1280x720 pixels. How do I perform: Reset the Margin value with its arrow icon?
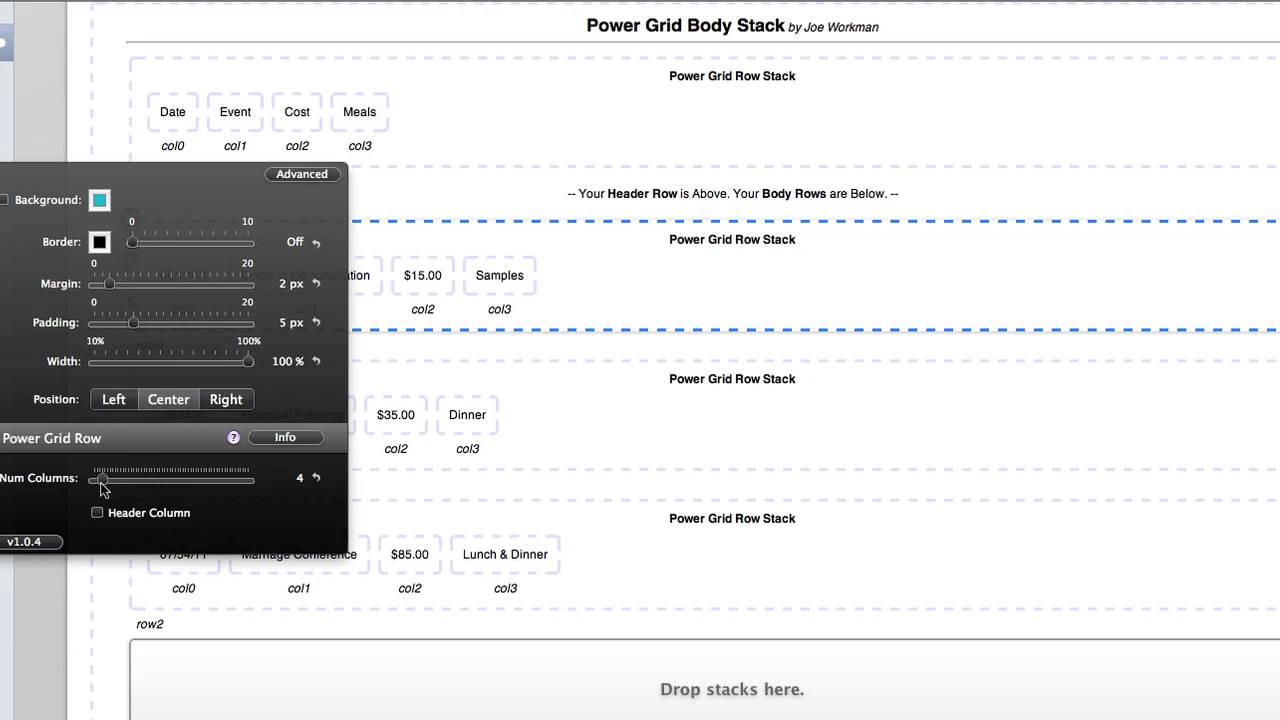click(x=316, y=284)
